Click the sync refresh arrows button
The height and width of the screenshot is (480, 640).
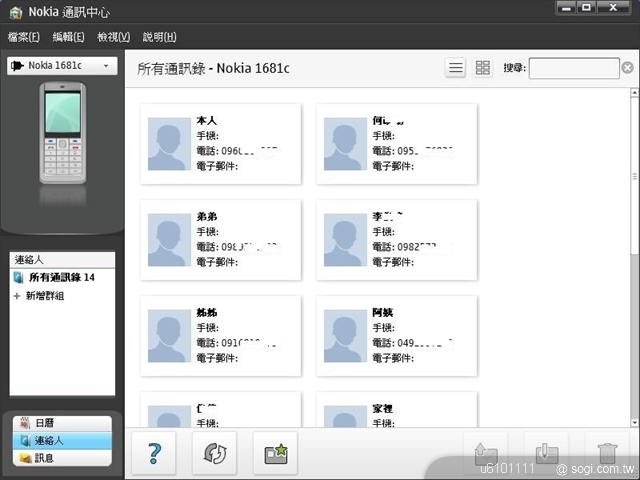(x=215, y=453)
